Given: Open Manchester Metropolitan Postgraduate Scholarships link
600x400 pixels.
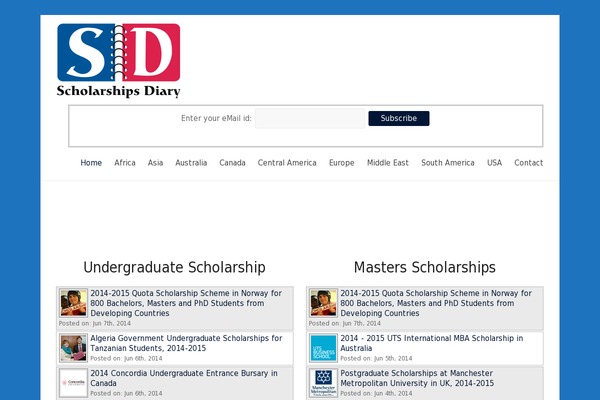Looking at the screenshot, I should (x=417, y=378).
